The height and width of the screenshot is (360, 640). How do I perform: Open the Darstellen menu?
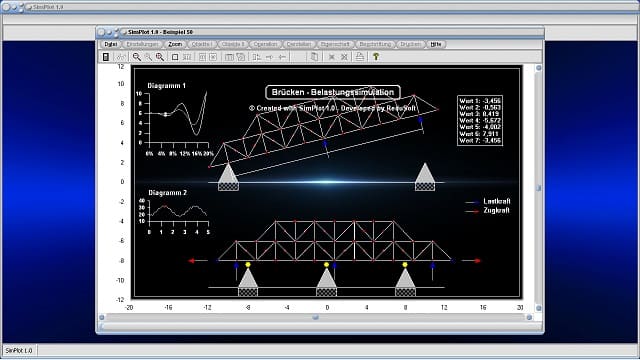click(299, 44)
